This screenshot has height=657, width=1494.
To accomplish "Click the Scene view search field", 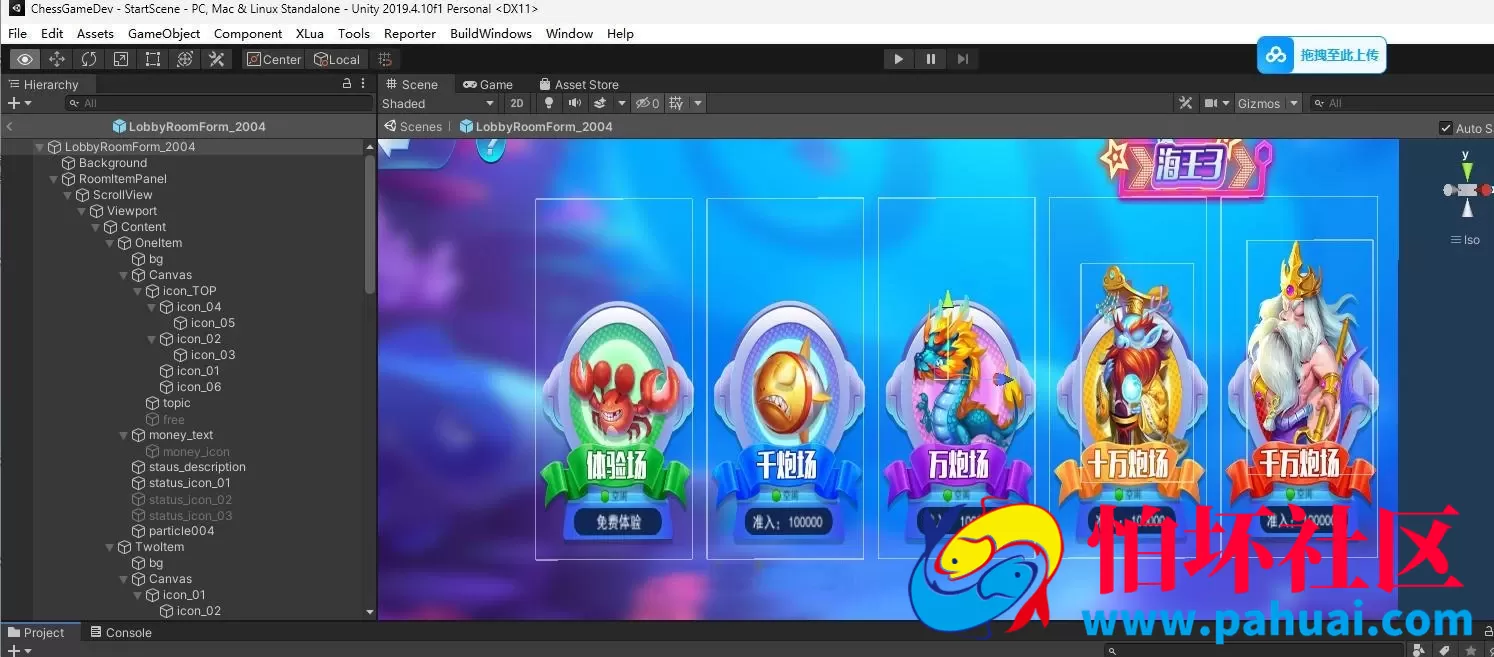I will (x=1401, y=103).
